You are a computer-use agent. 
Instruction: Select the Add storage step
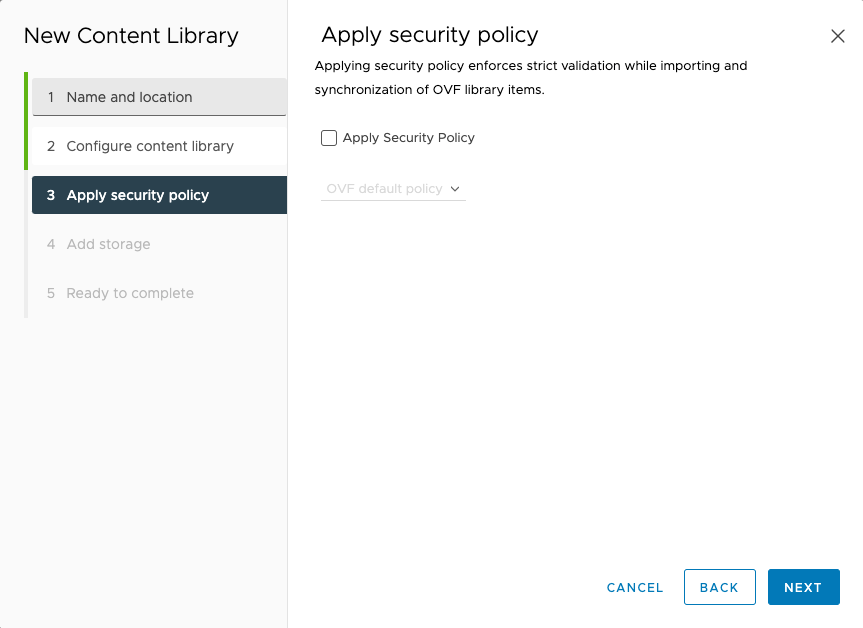point(160,244)
